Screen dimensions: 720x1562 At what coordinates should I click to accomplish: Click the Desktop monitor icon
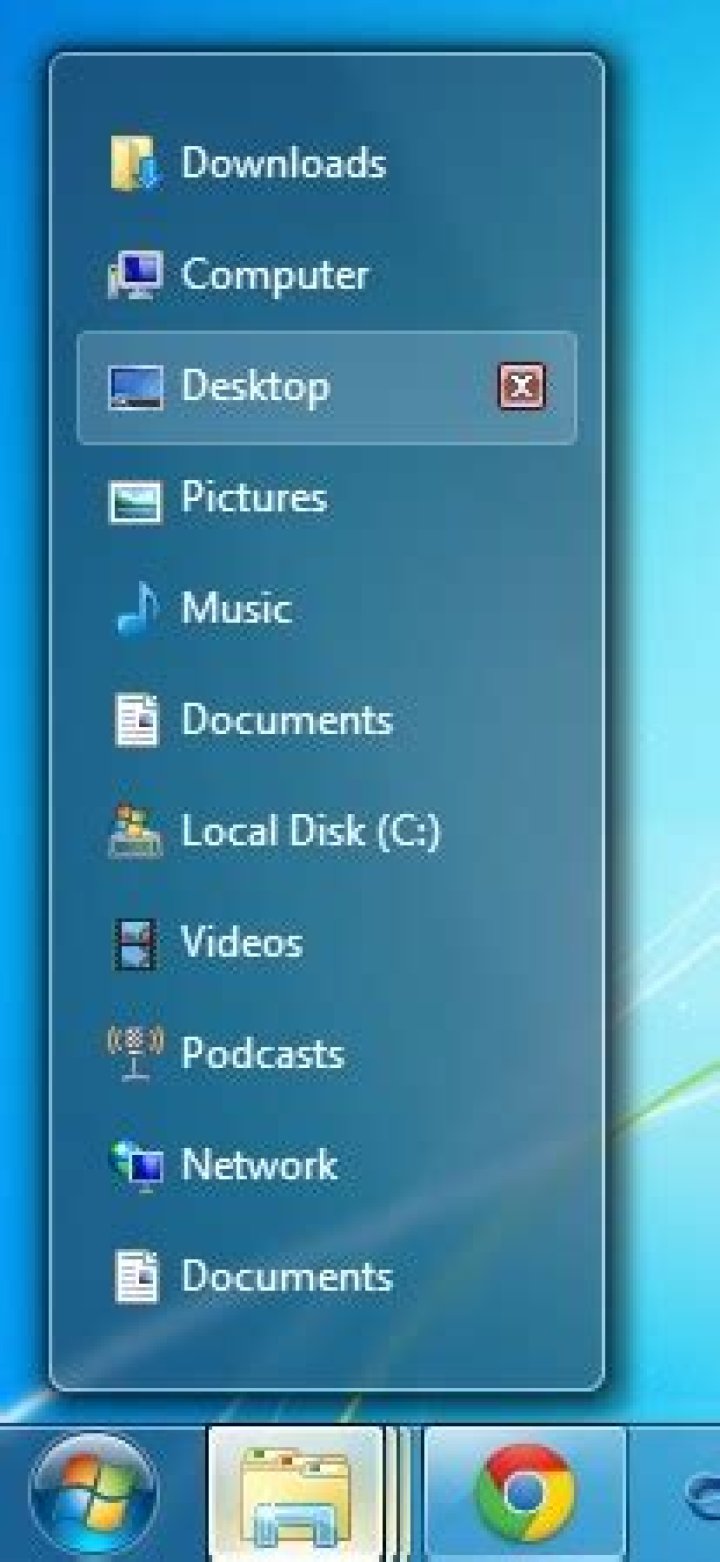[134, 387]
